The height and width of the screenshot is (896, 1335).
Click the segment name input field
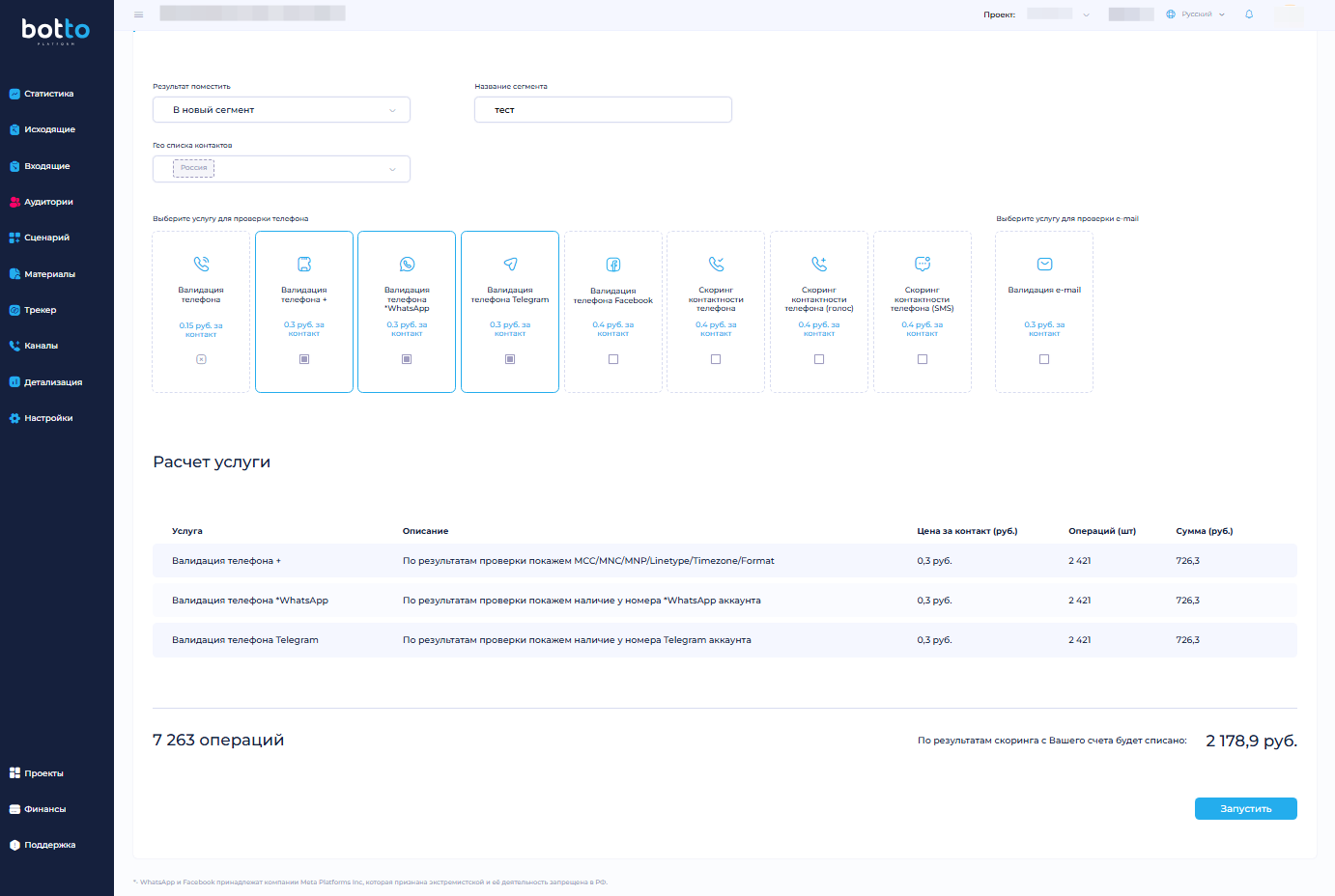coord(603,110)
